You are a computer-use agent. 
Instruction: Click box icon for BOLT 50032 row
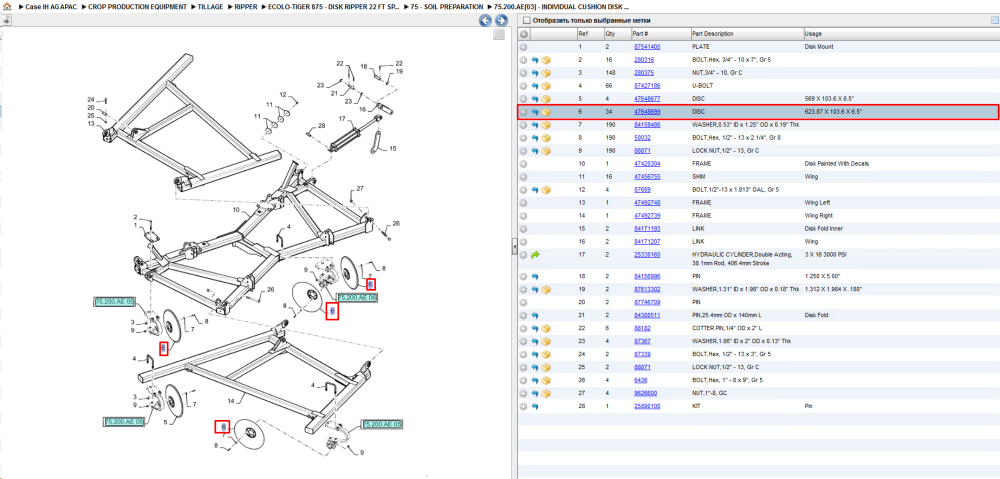(x=547, y=138)
